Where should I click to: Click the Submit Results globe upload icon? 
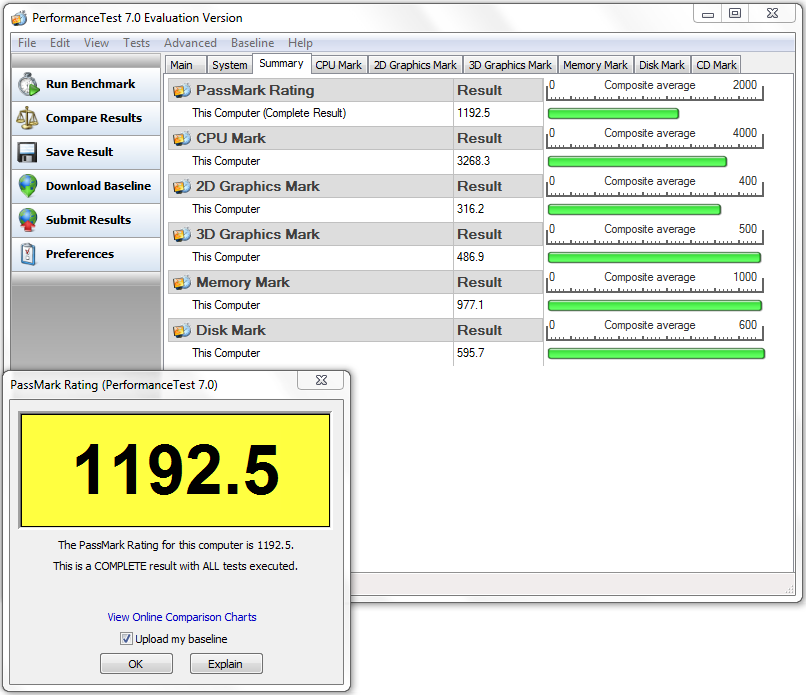(28, 220)
